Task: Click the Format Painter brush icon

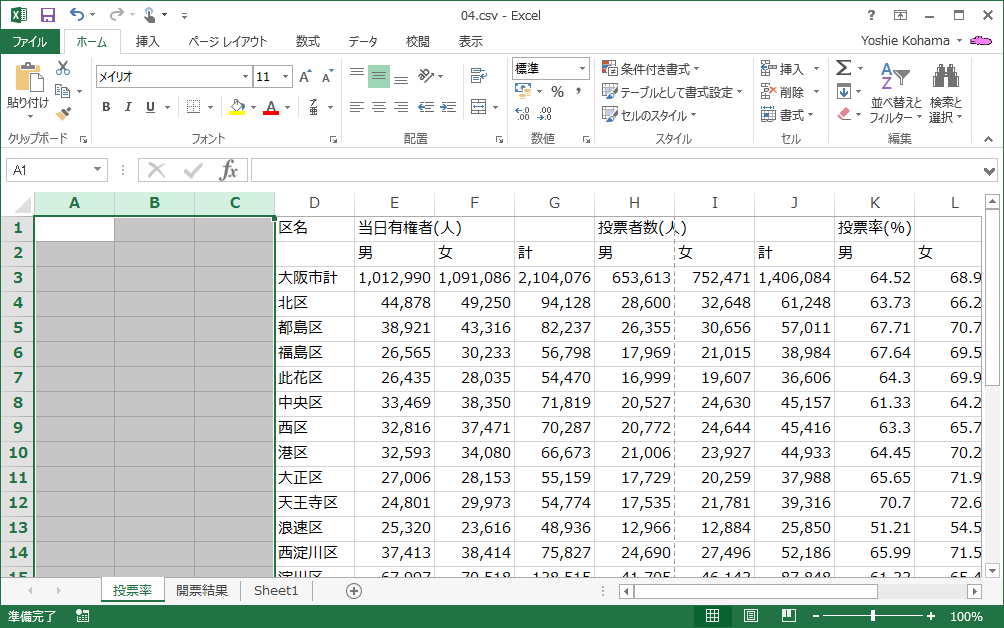Action: tap(63, 114)
